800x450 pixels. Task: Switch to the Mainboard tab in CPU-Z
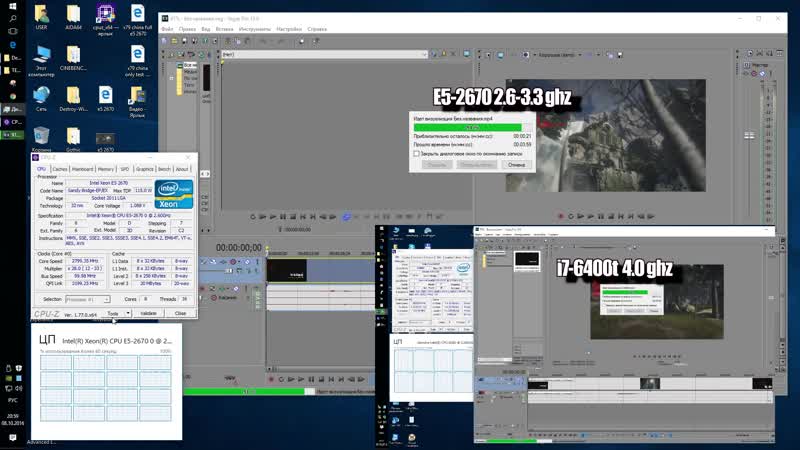[83, 169]
